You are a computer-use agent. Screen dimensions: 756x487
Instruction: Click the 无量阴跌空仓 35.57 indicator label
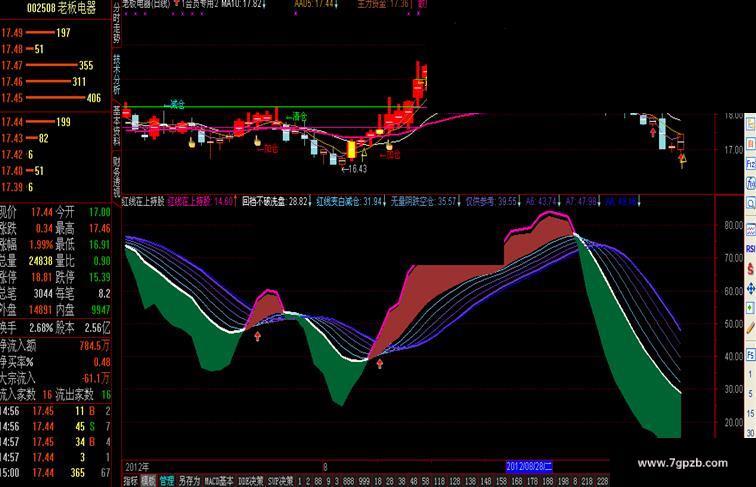click(424, 201)
